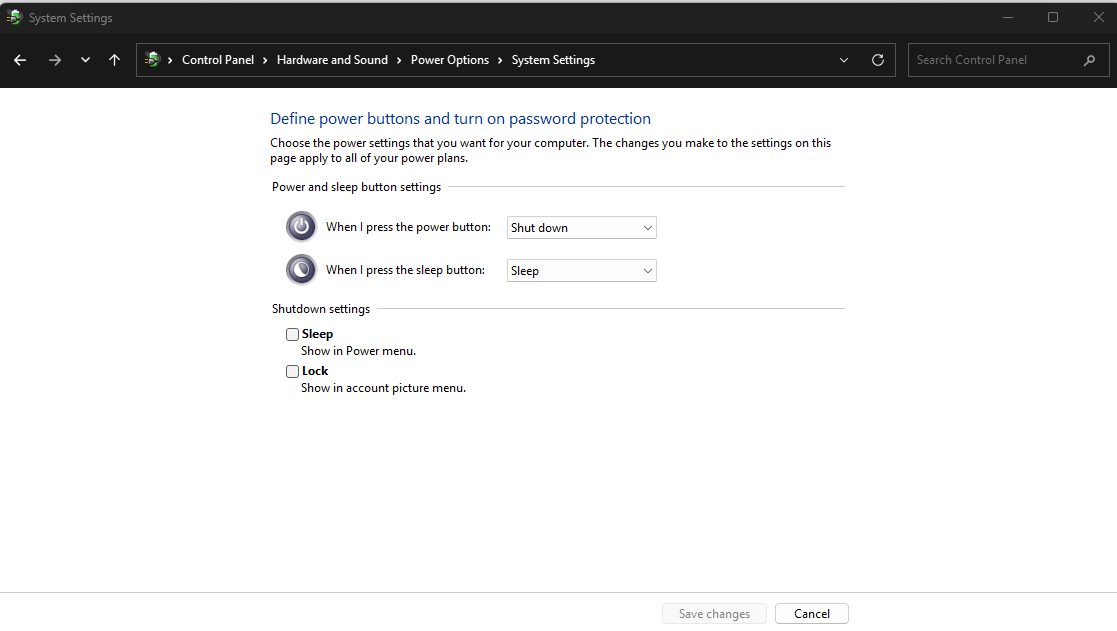The width and height of the screenshot is (1117, 631).
Task: Click in the Search Control Panel field
Action: [x=995, y=60]
